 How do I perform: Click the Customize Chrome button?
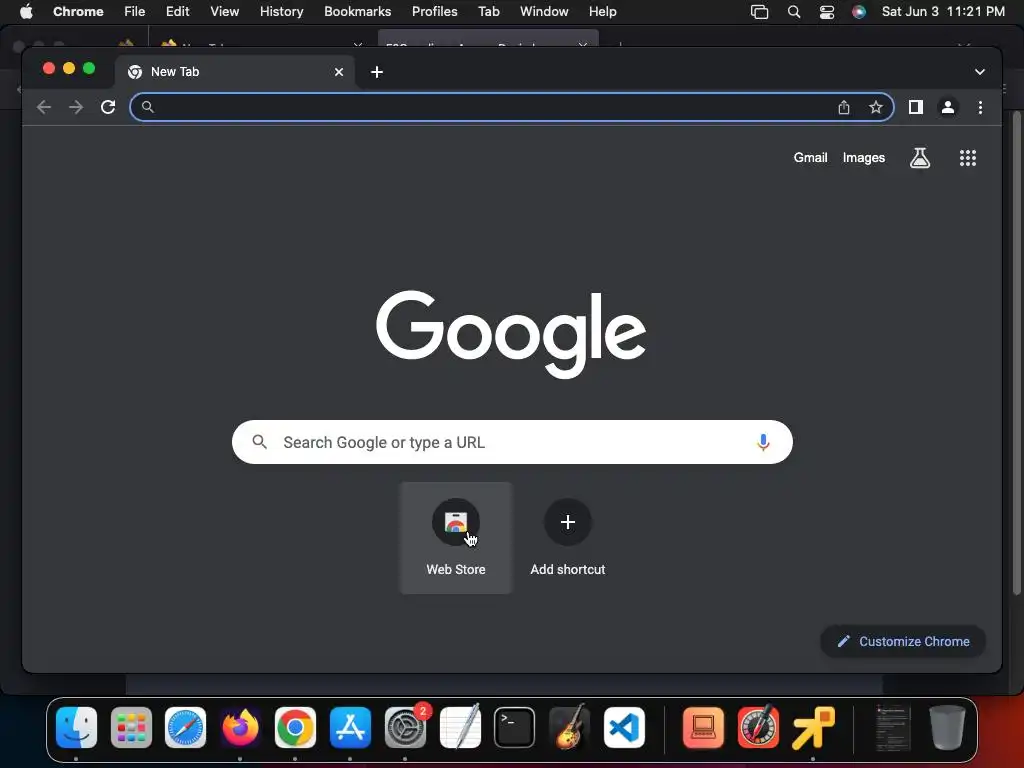pyautogui.click(x=903, y=641)
